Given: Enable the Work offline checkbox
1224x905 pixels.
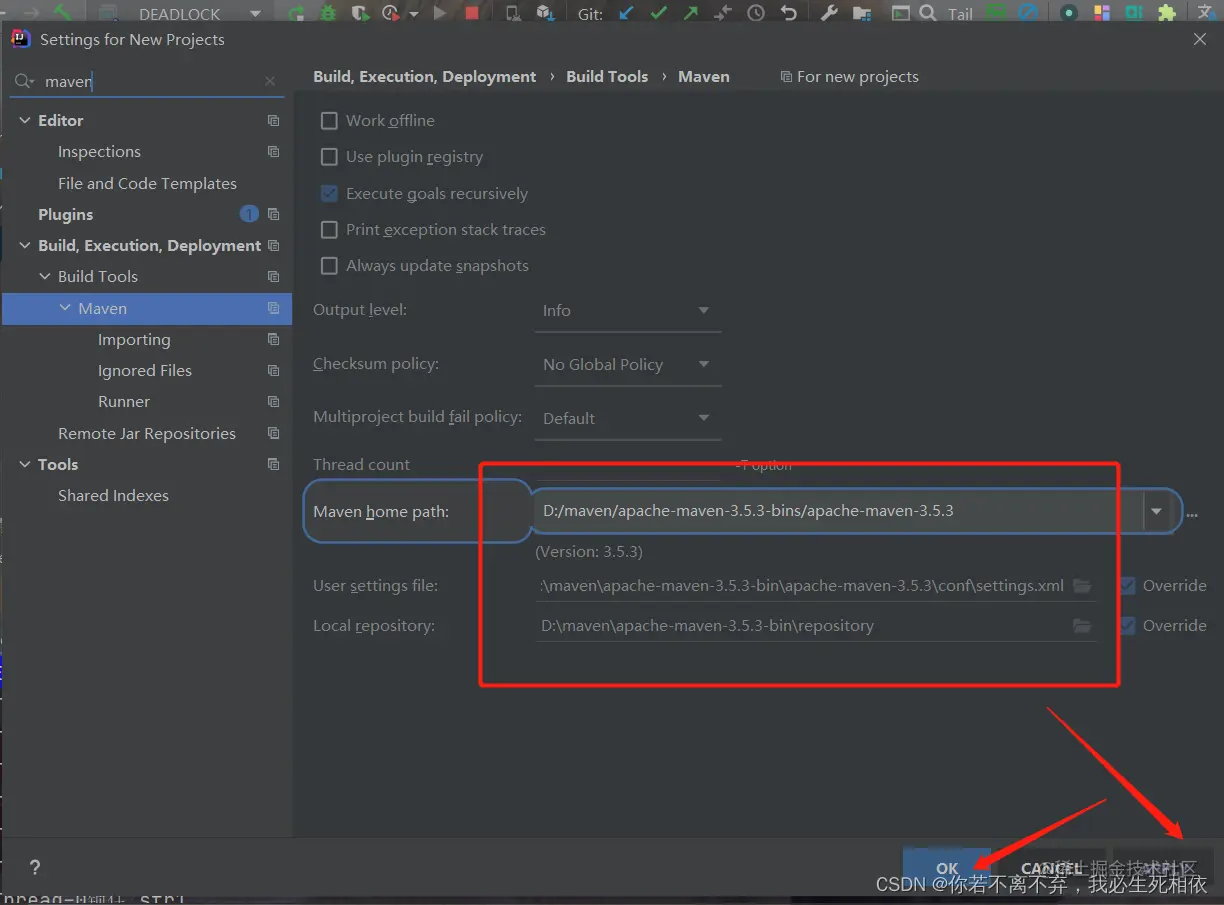Looking at the screenshot, I should pyautogui.click(x=329, y=120).
